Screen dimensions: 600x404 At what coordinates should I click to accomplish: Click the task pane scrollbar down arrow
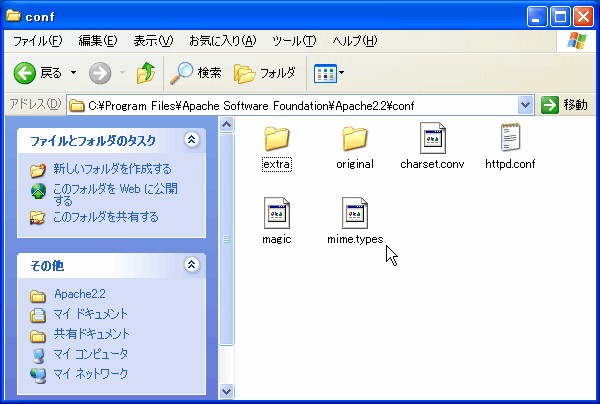[227, 391]
